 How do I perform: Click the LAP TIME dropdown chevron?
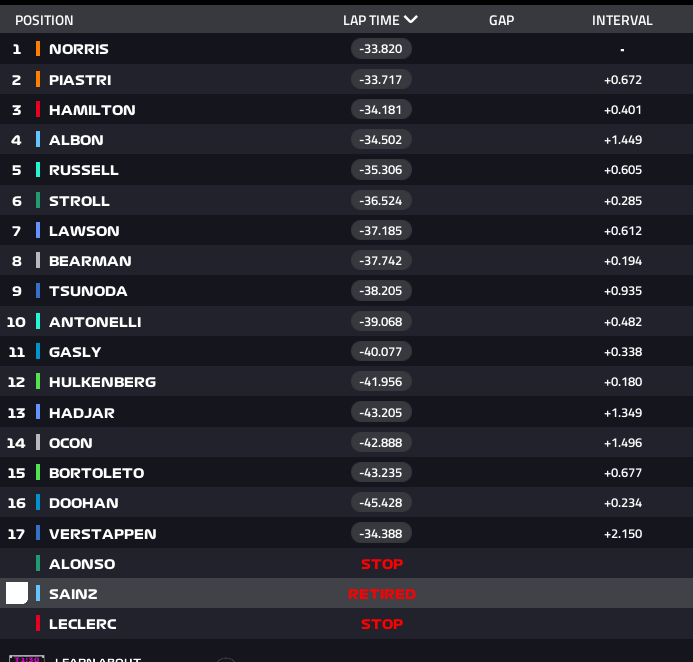[411, 19]
